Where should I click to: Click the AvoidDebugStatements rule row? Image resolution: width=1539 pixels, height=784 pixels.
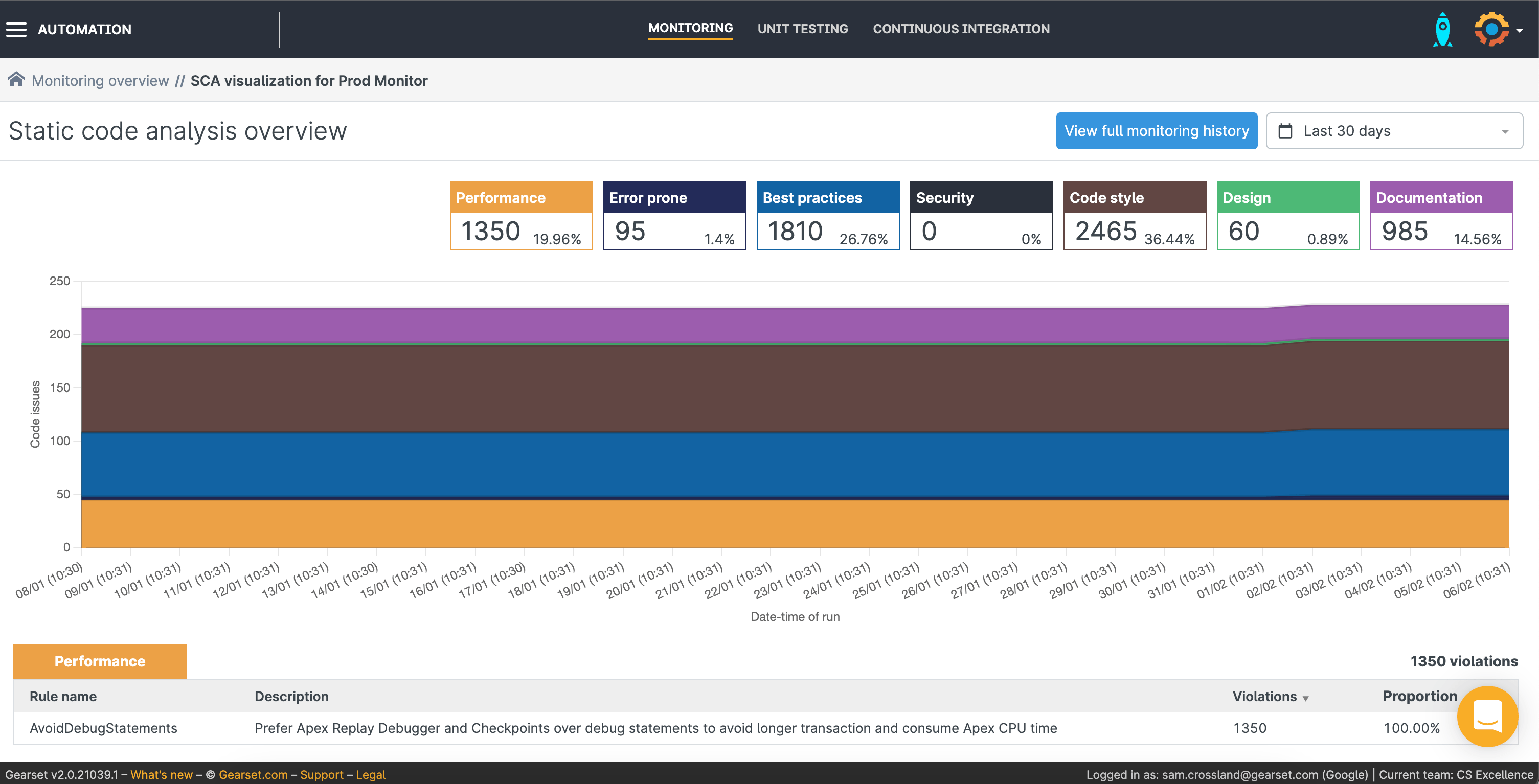pyautogui.click(x=103, y=728)
